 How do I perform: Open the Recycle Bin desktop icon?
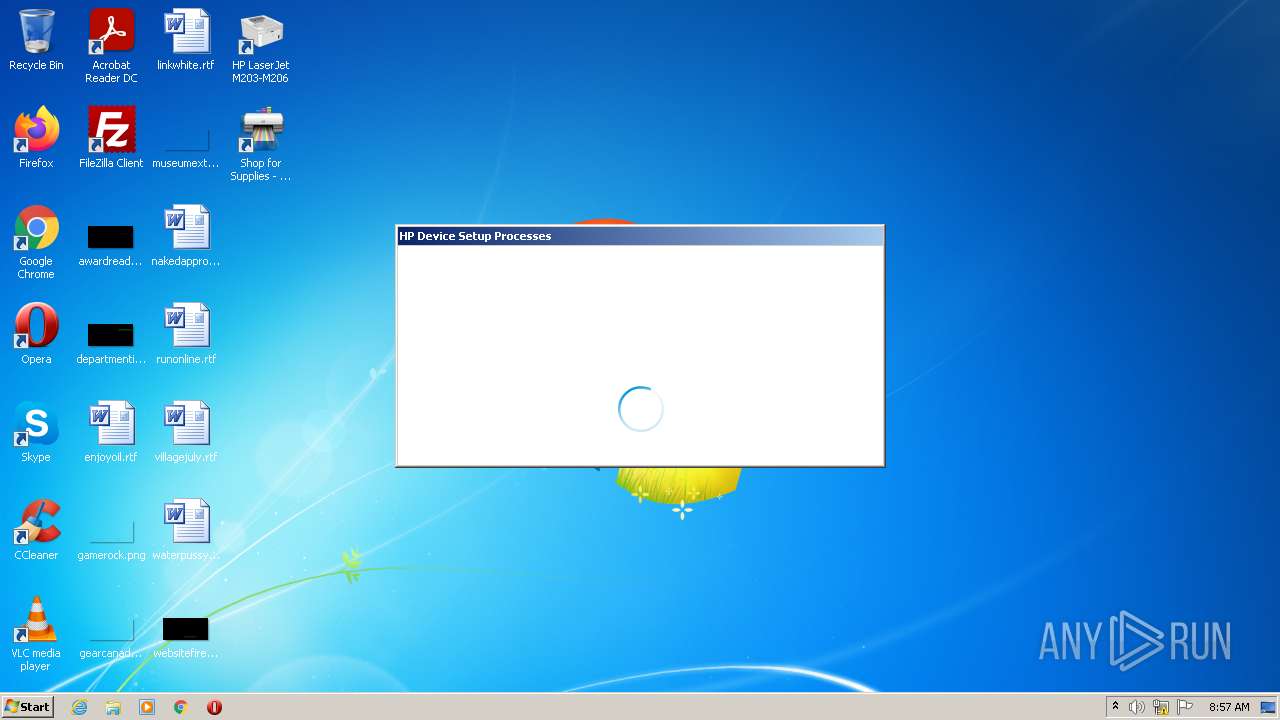pos(36,40)
